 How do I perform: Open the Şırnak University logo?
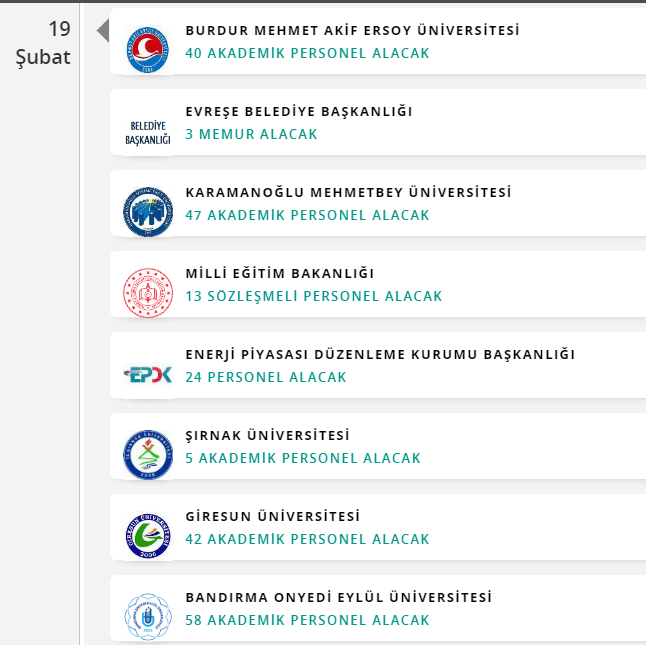(148, 455)
